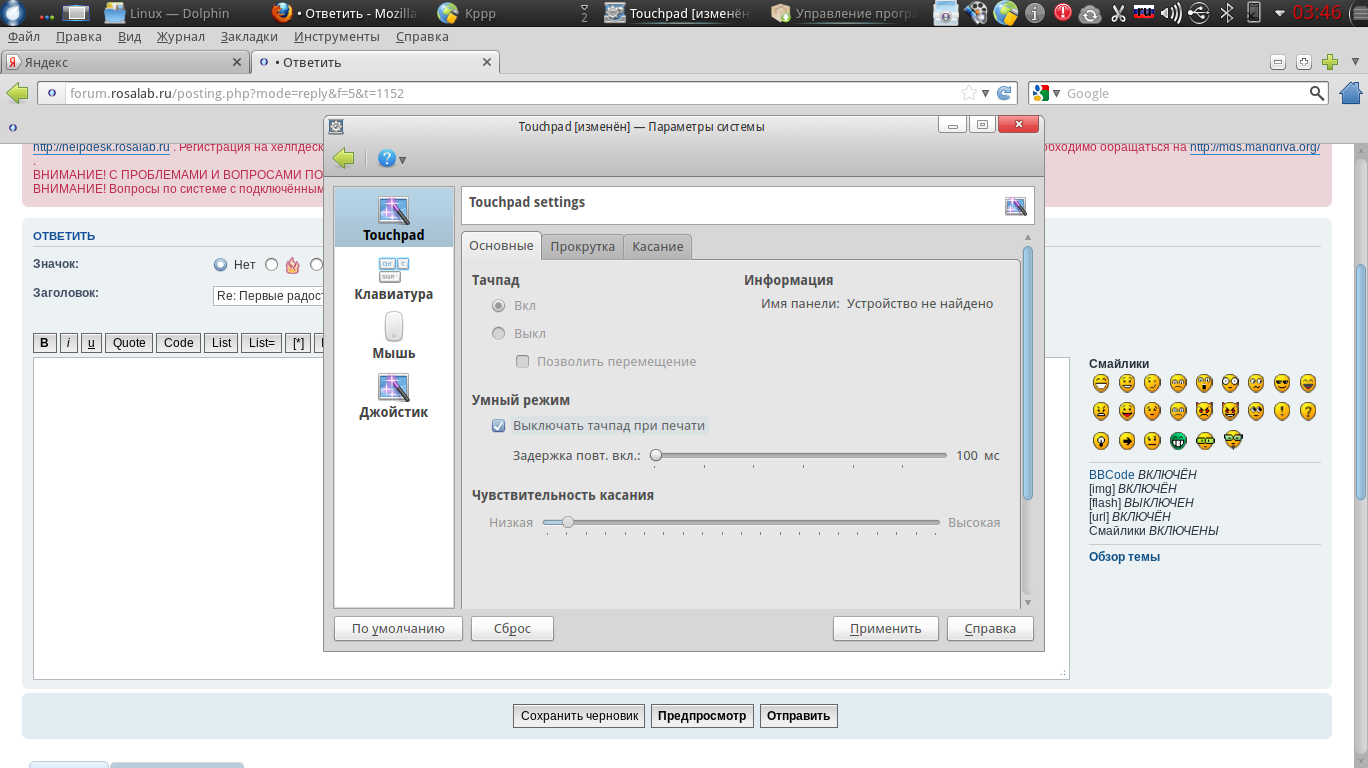Insert the black arrow smiley
The width and height of the screenshot is (1368, 768).
[1126, 440]
